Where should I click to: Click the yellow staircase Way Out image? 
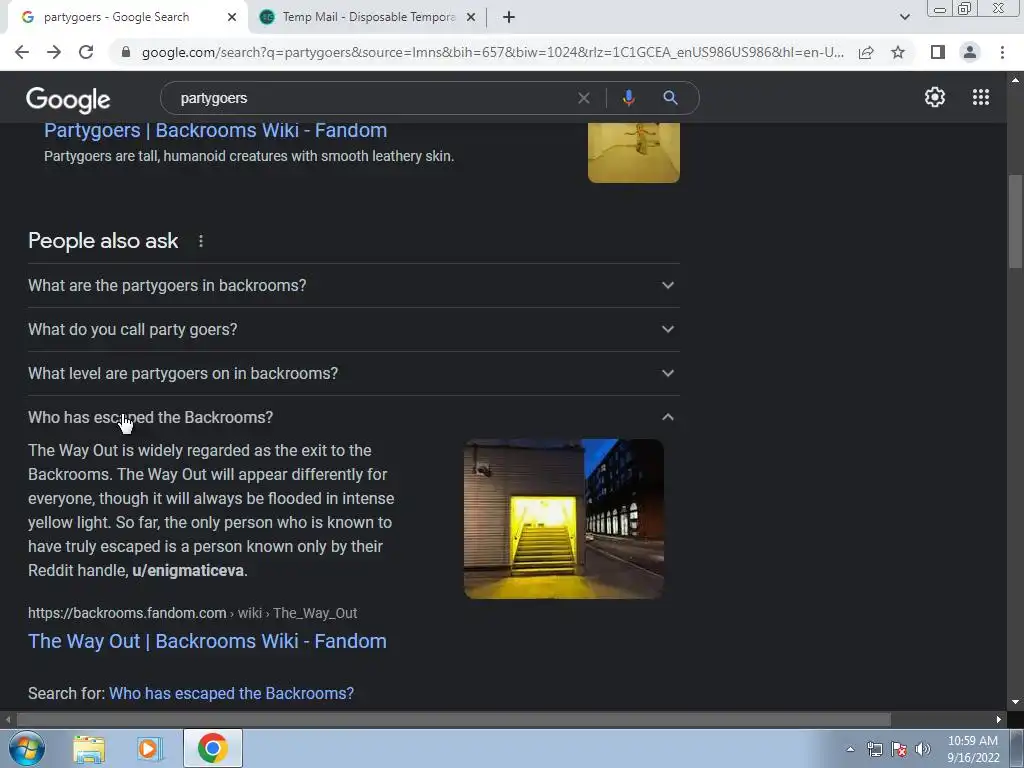tap(564, 519)
